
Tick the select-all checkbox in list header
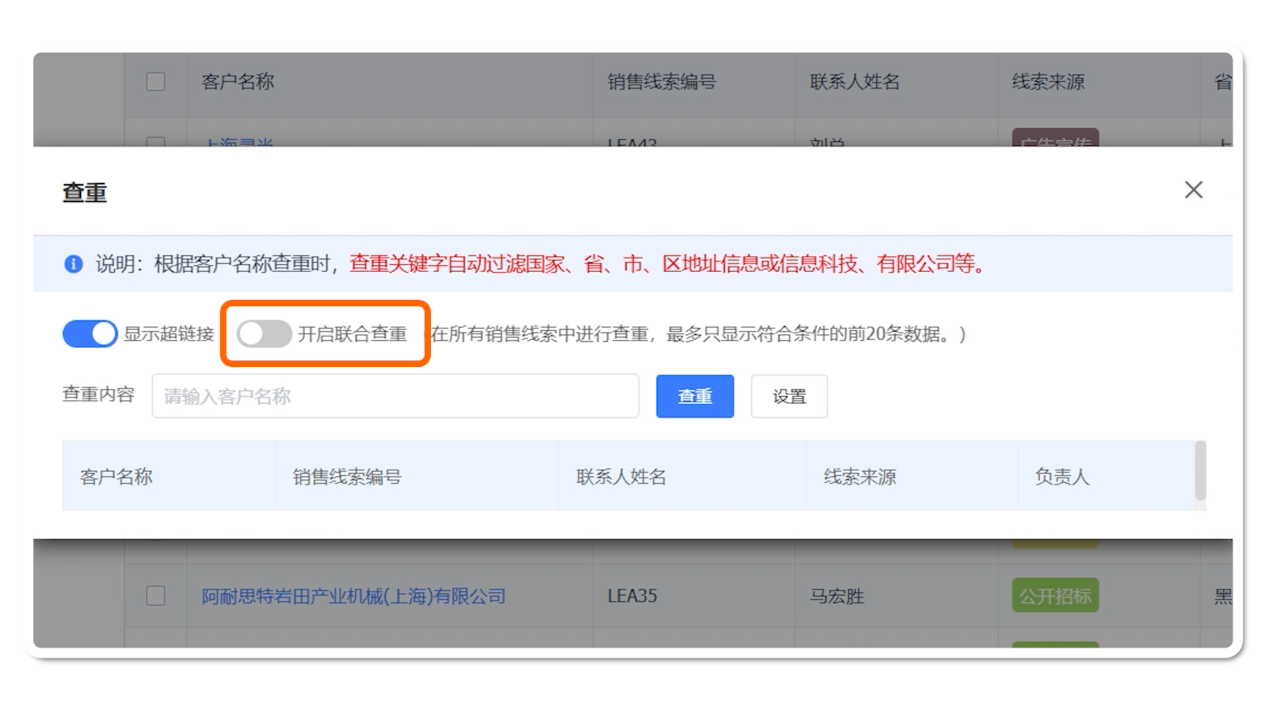156,82
